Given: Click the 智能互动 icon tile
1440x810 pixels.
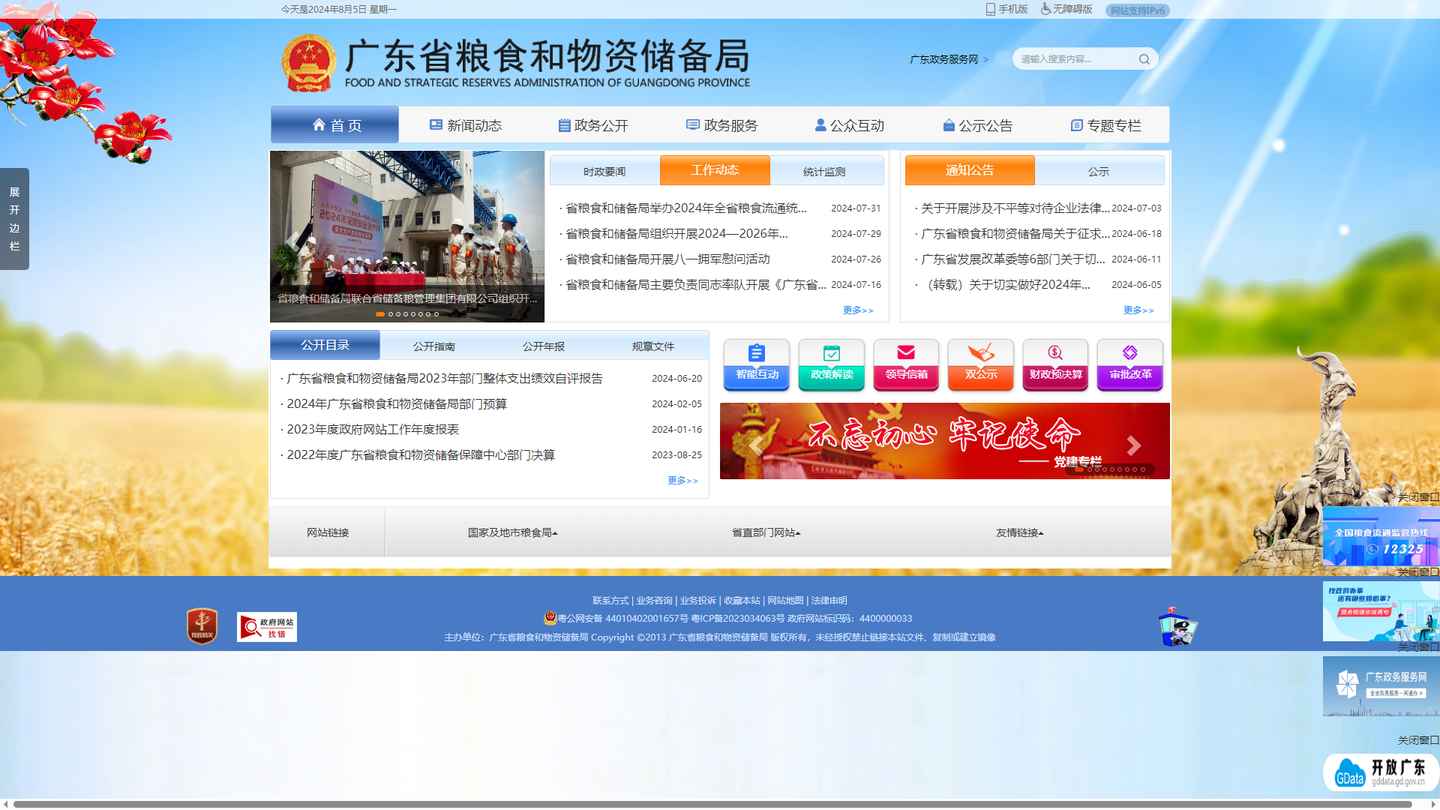Looking at the screenshot, I should tap(756, 364).
